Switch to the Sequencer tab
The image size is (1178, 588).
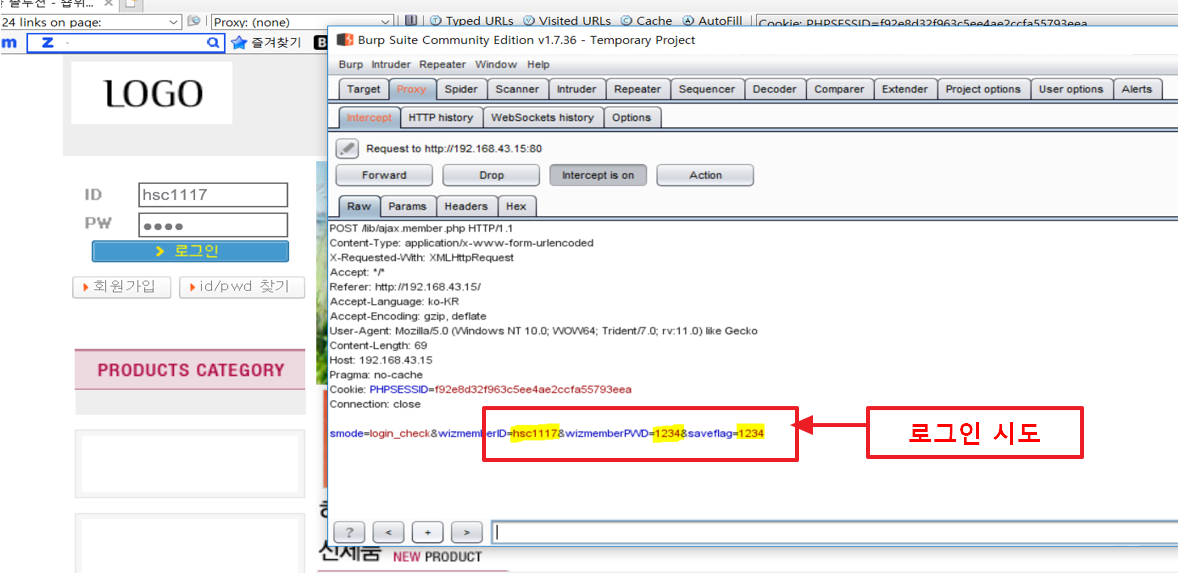[x=706, y=89]
